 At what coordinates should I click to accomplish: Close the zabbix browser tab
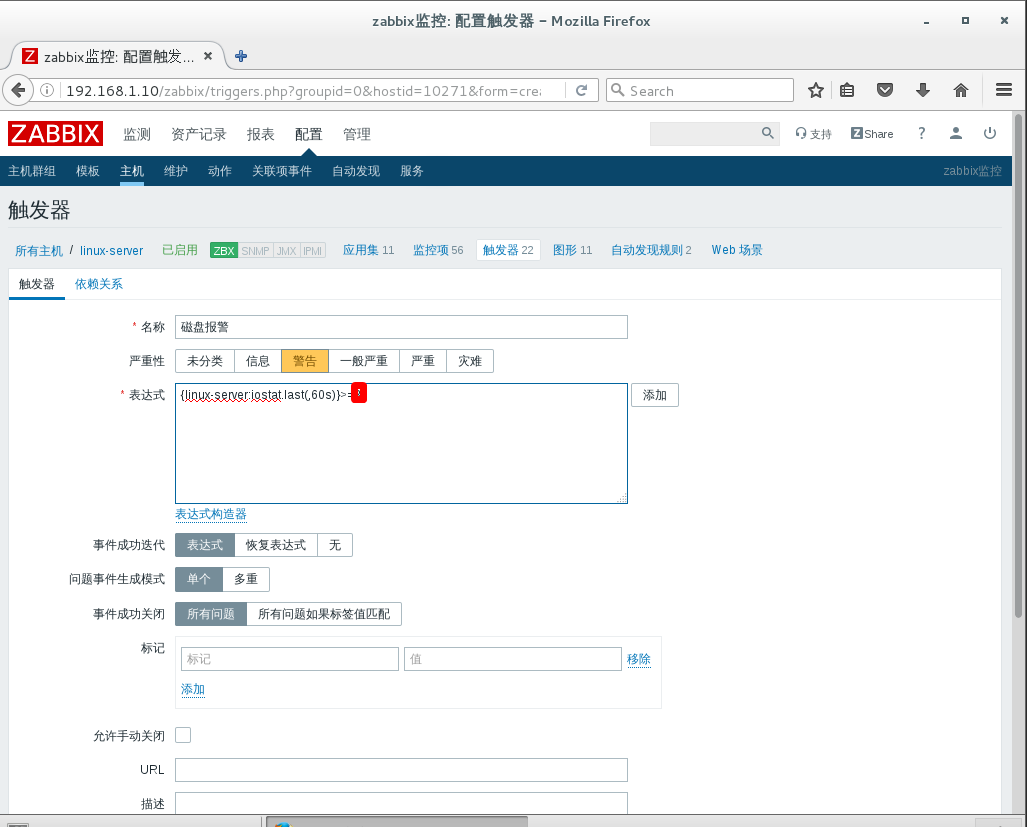(x=208, y=56)
